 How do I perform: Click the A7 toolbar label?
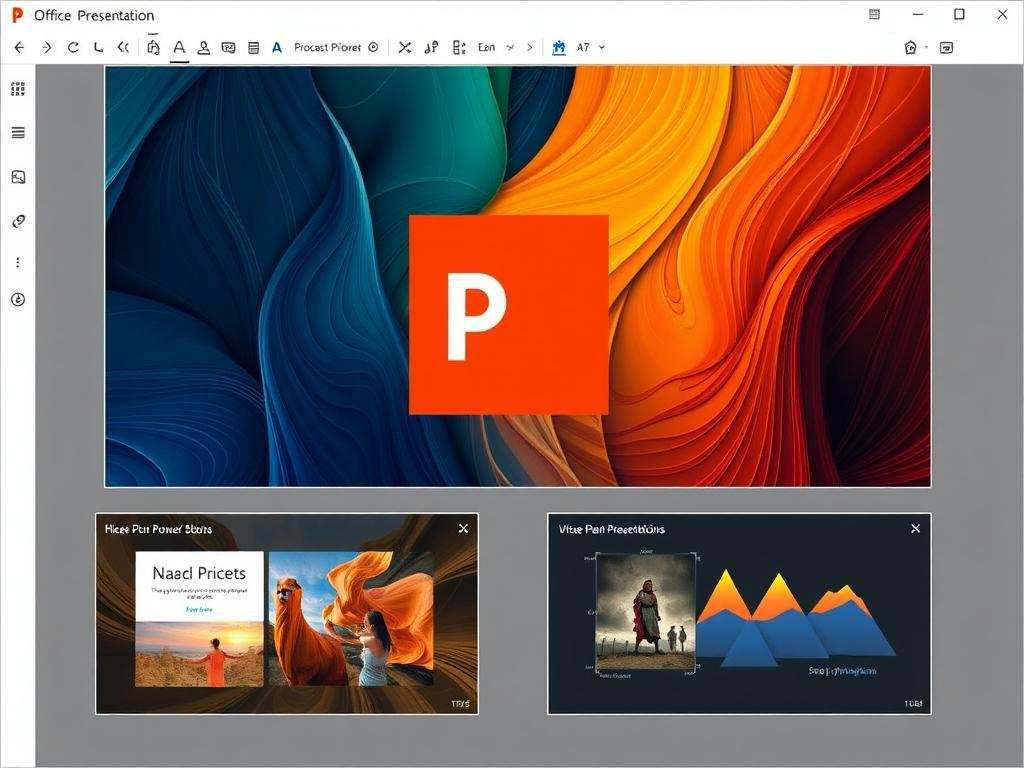click(583, 47)
